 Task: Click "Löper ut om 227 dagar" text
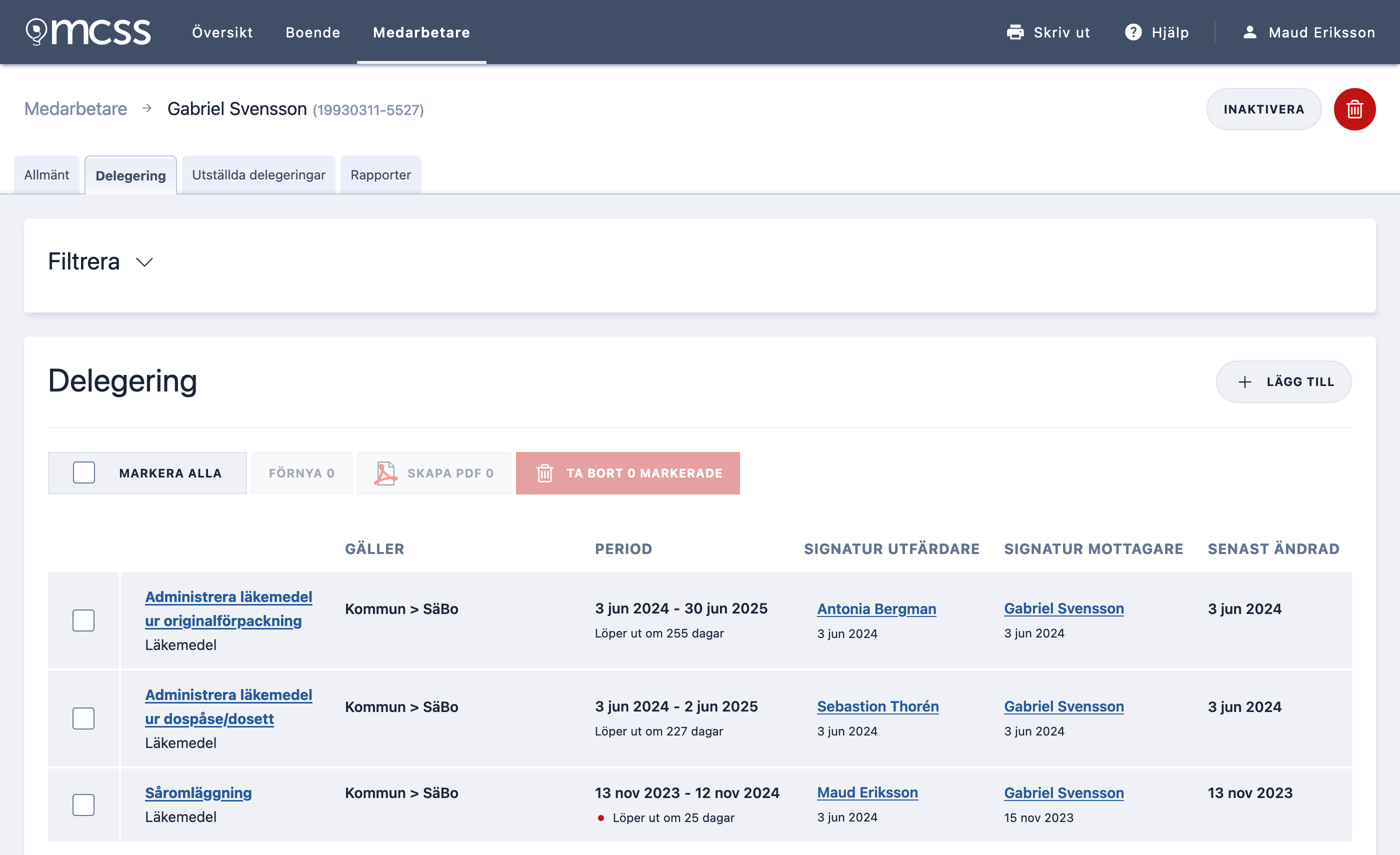658,731
